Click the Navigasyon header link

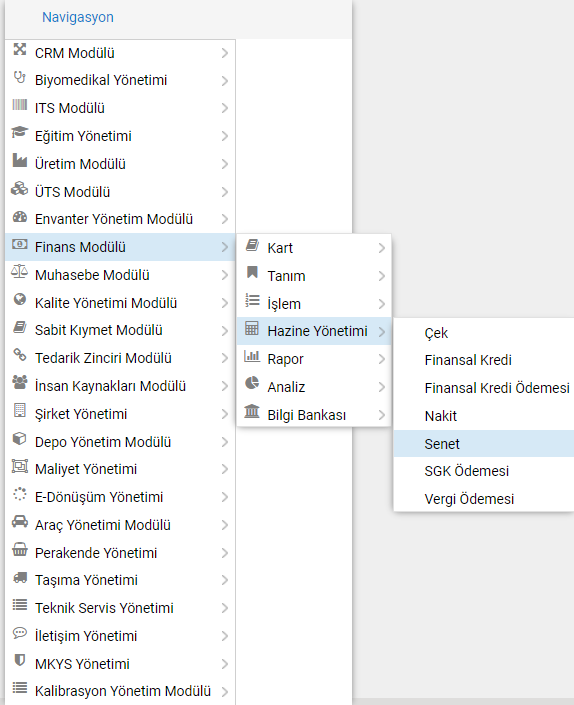pos(78,17)
